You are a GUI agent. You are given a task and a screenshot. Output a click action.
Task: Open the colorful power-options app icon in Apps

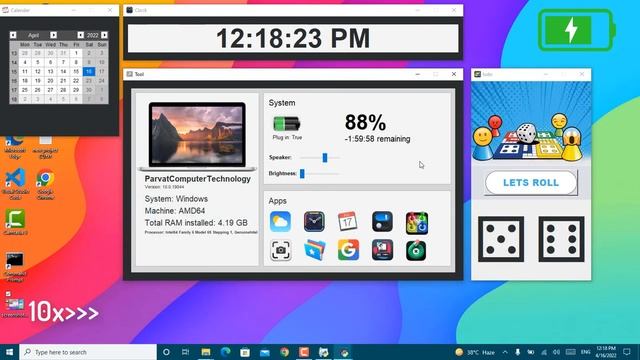pos(417,223)
